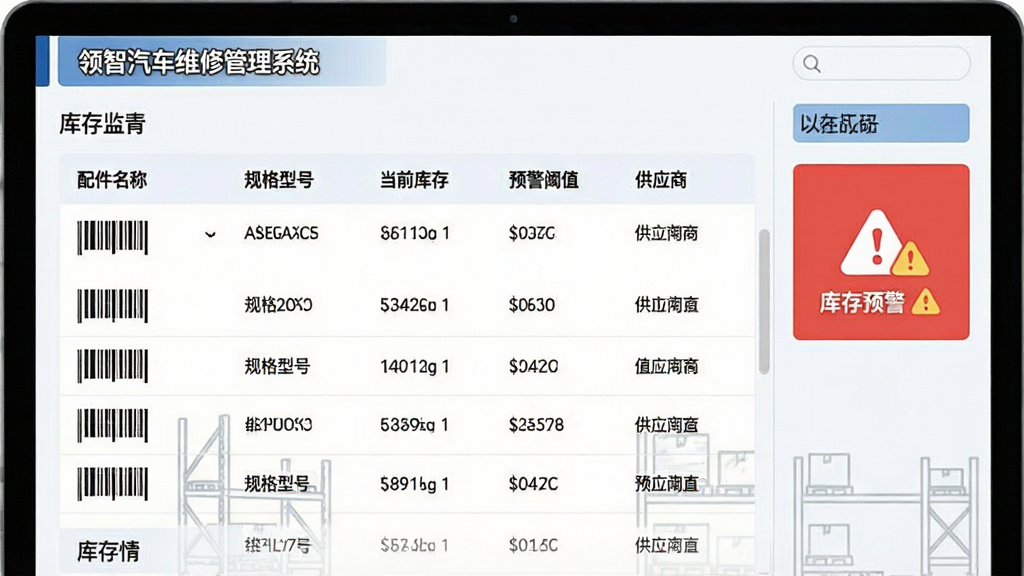Click the barcode in the ASEGAXCS row
This screenshot has height=576, width=1024.
(112, 237)
